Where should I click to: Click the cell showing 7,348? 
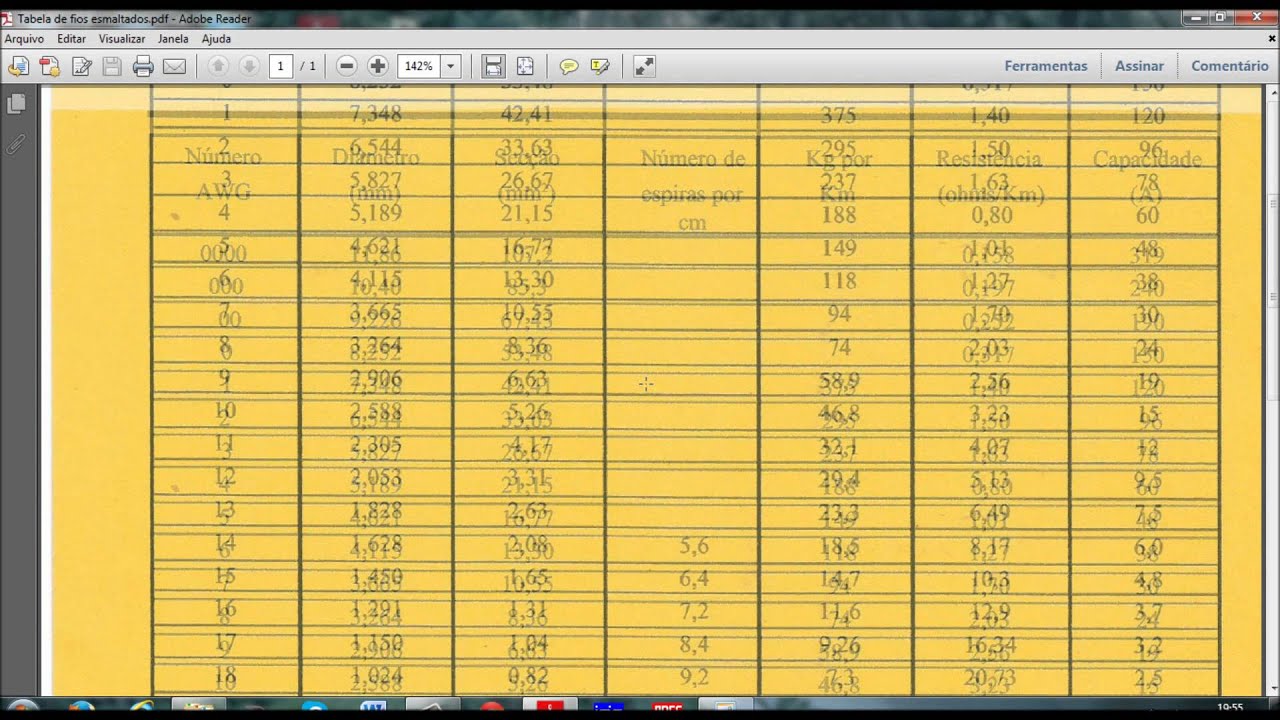pyautogui.click(x=375, y=112)
